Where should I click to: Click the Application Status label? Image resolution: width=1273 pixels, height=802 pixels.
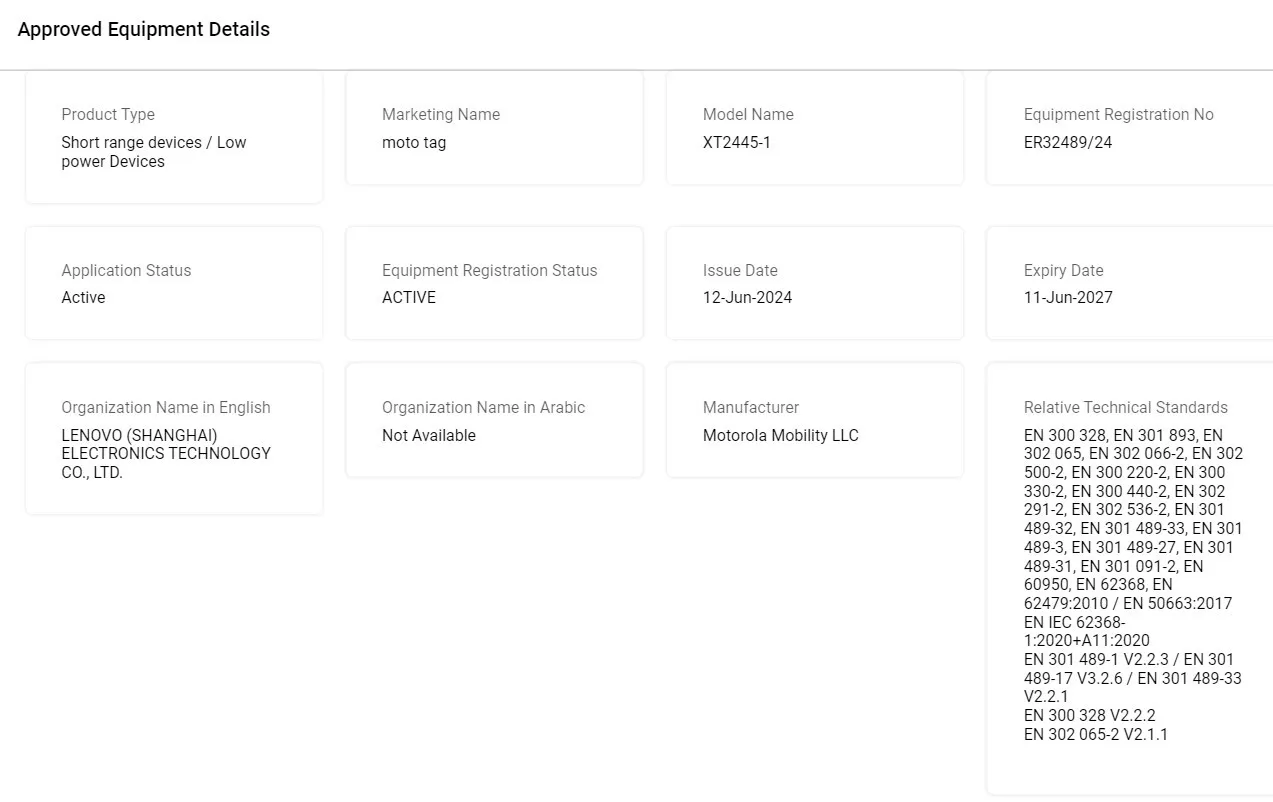(x=126, y=270)
